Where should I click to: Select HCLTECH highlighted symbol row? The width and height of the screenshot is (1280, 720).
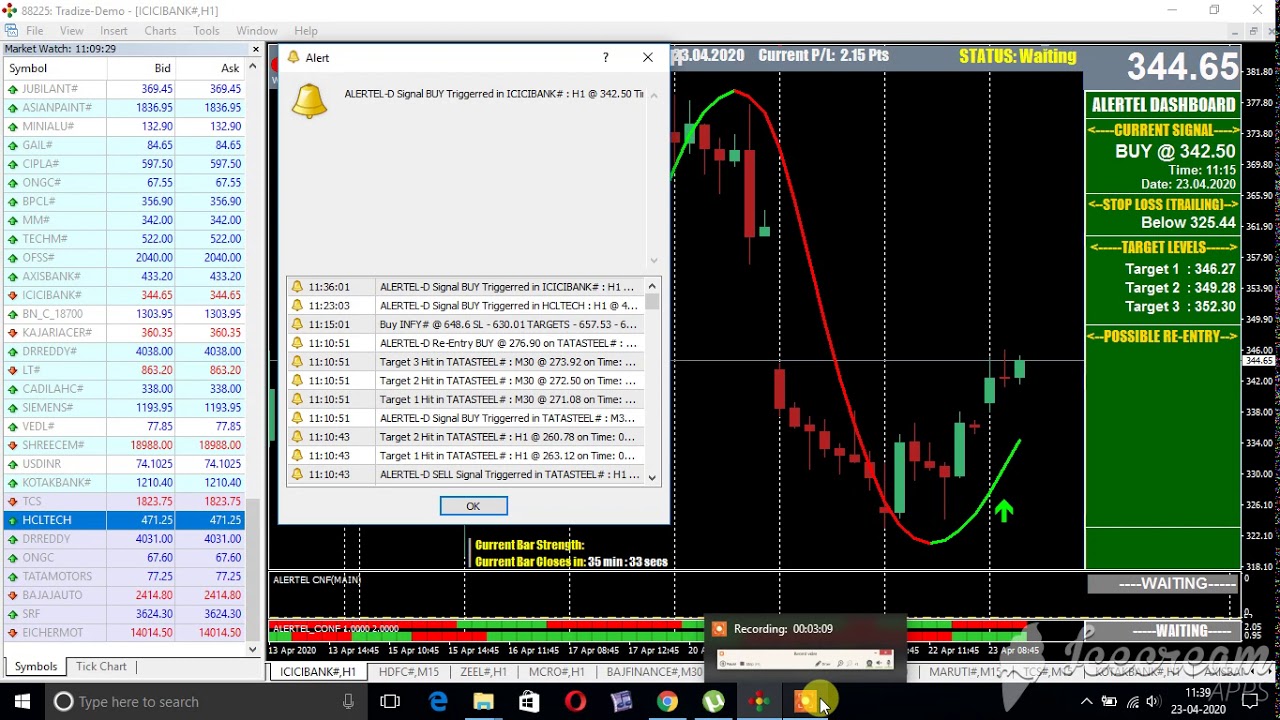[124, 520]
